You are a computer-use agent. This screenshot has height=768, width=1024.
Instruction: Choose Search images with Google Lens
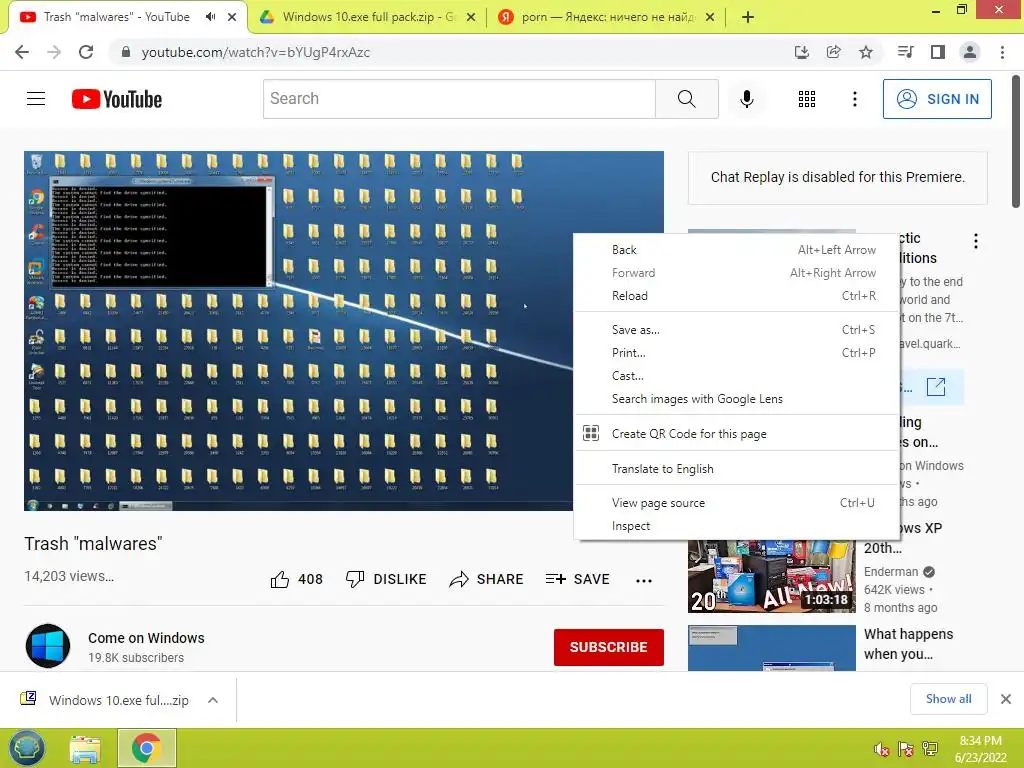(737, 399)
